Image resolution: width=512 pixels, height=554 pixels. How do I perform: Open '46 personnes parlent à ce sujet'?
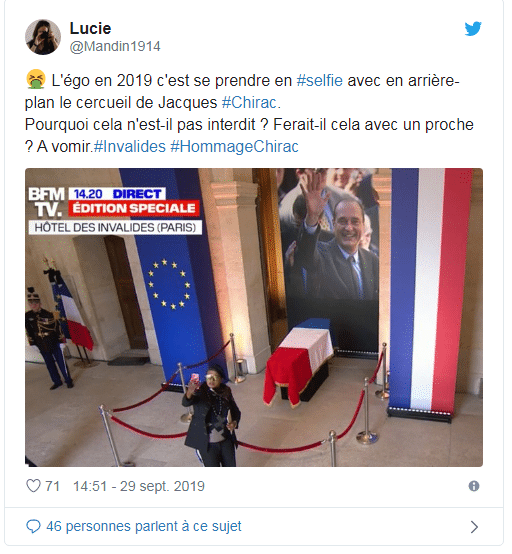144,526
